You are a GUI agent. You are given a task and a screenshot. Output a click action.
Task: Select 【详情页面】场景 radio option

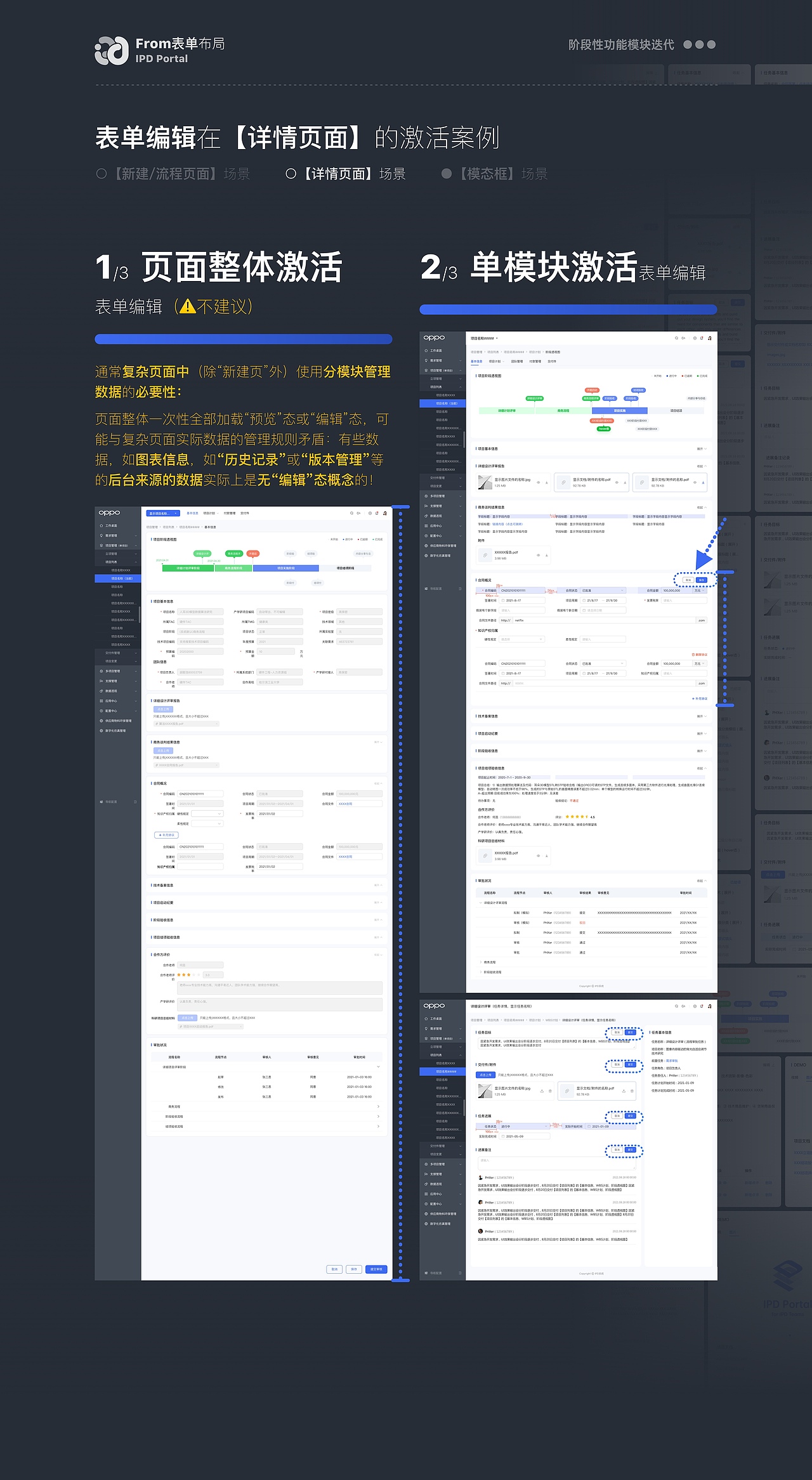[x=291, y=173]
